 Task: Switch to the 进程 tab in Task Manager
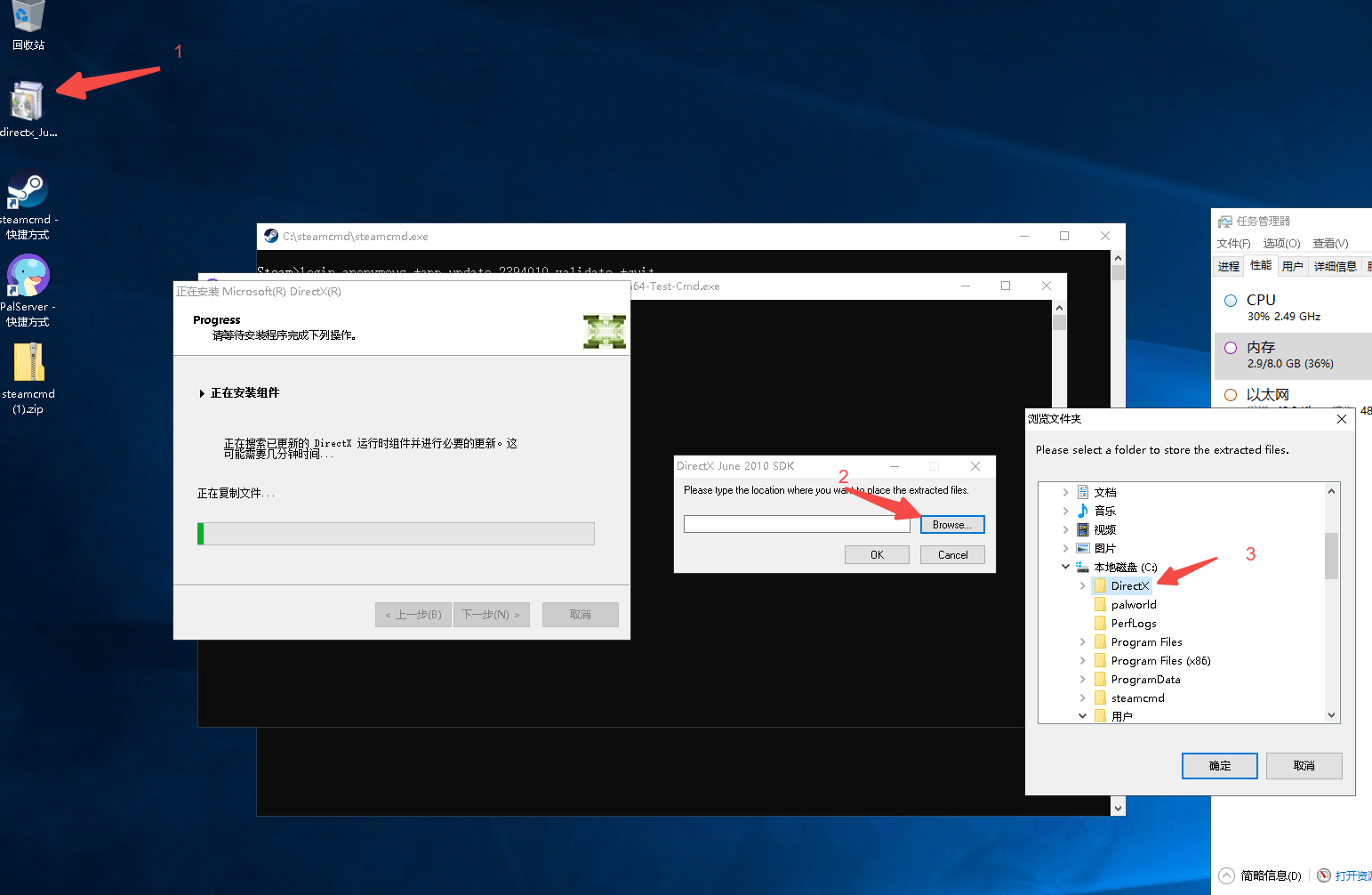[x=1229, y=266]
